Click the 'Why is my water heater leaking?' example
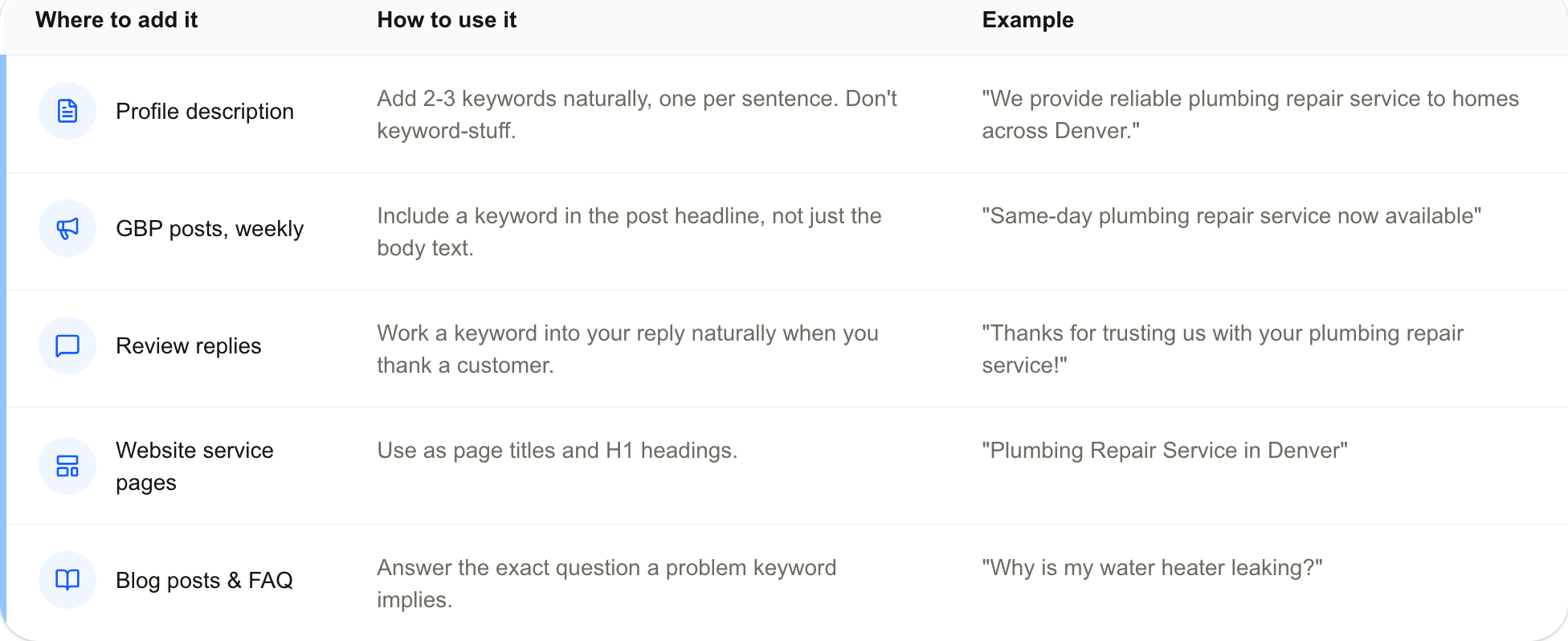This screenshot has height=641, width=1568. tap(1152, 568)
